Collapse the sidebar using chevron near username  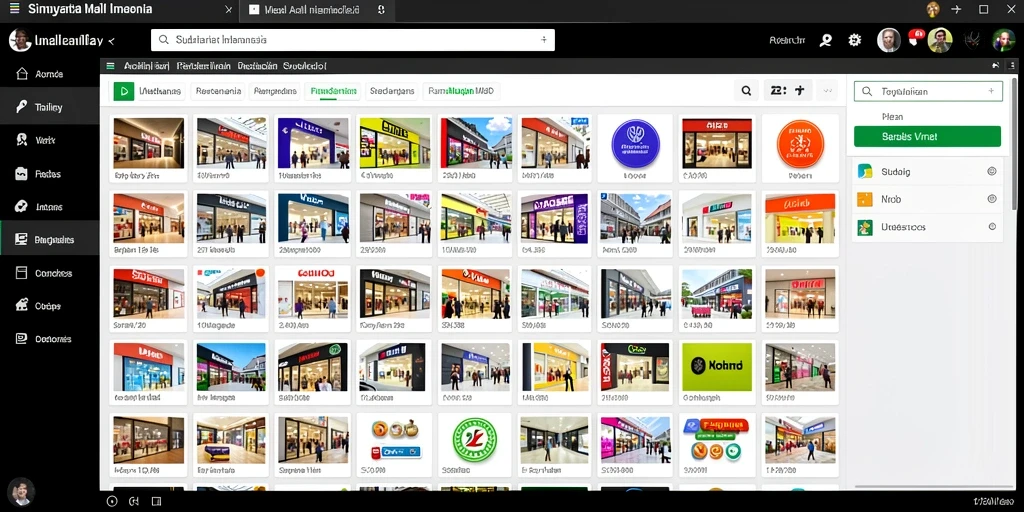click(111, 41)
